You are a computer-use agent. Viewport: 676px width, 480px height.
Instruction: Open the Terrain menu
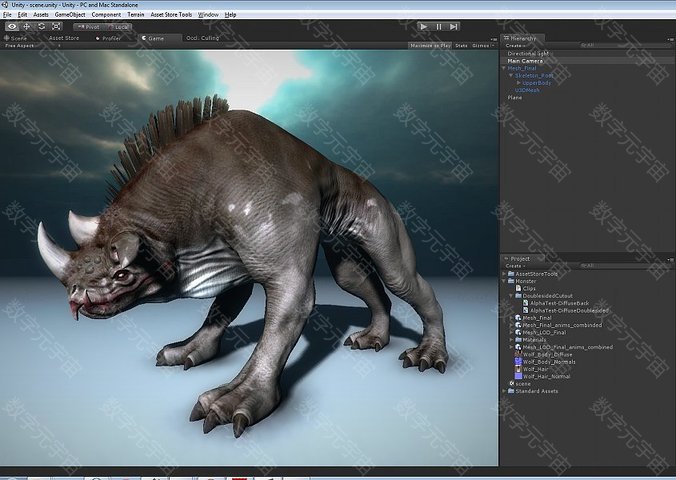tap(136, 14)
